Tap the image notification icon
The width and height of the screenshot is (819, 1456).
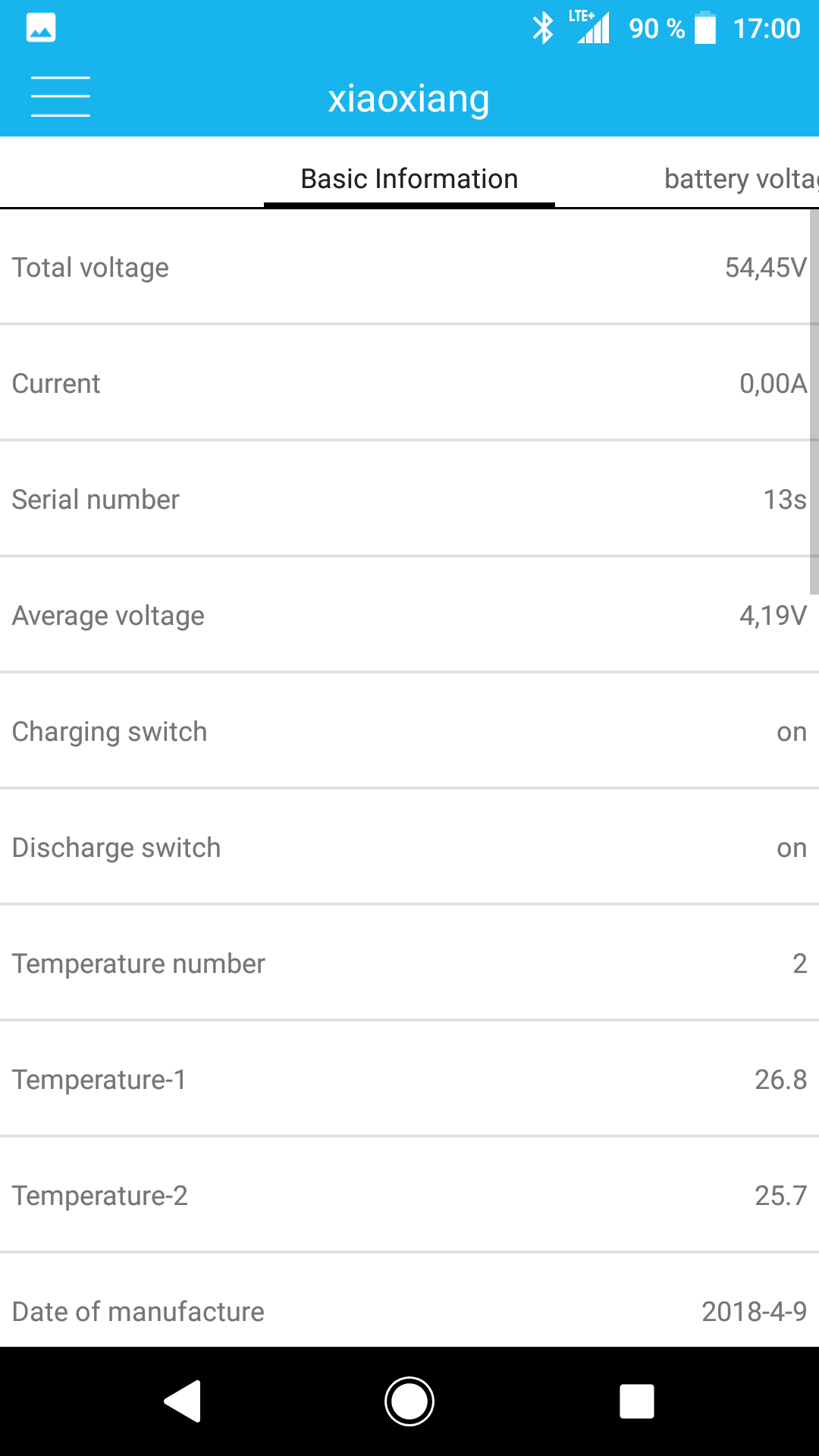click(x=41, y=29)
